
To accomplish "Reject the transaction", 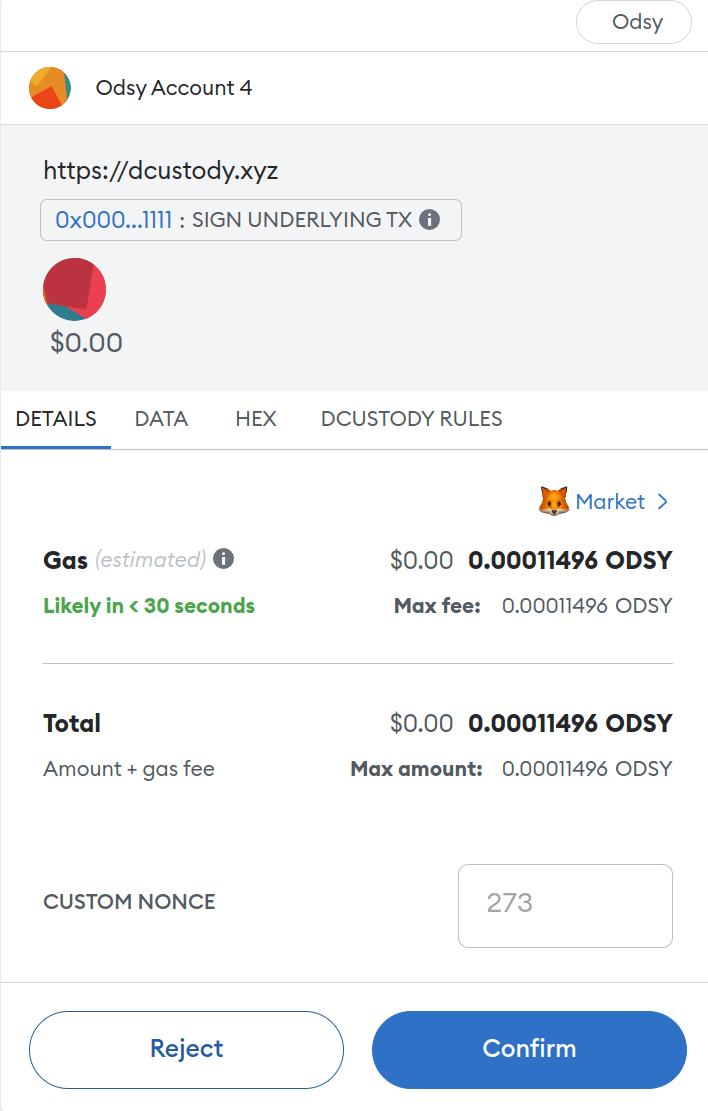I will 186,1049.
